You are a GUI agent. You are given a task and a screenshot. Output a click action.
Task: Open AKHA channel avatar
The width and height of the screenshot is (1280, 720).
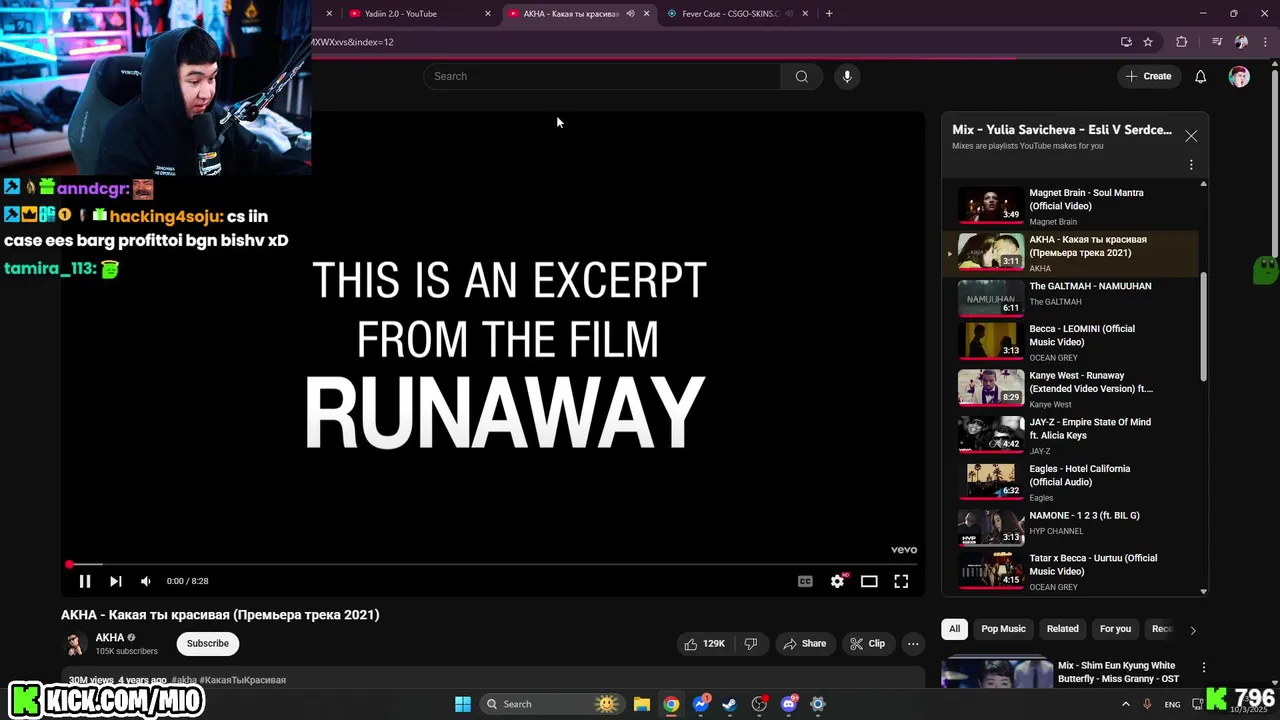point(76,644)
